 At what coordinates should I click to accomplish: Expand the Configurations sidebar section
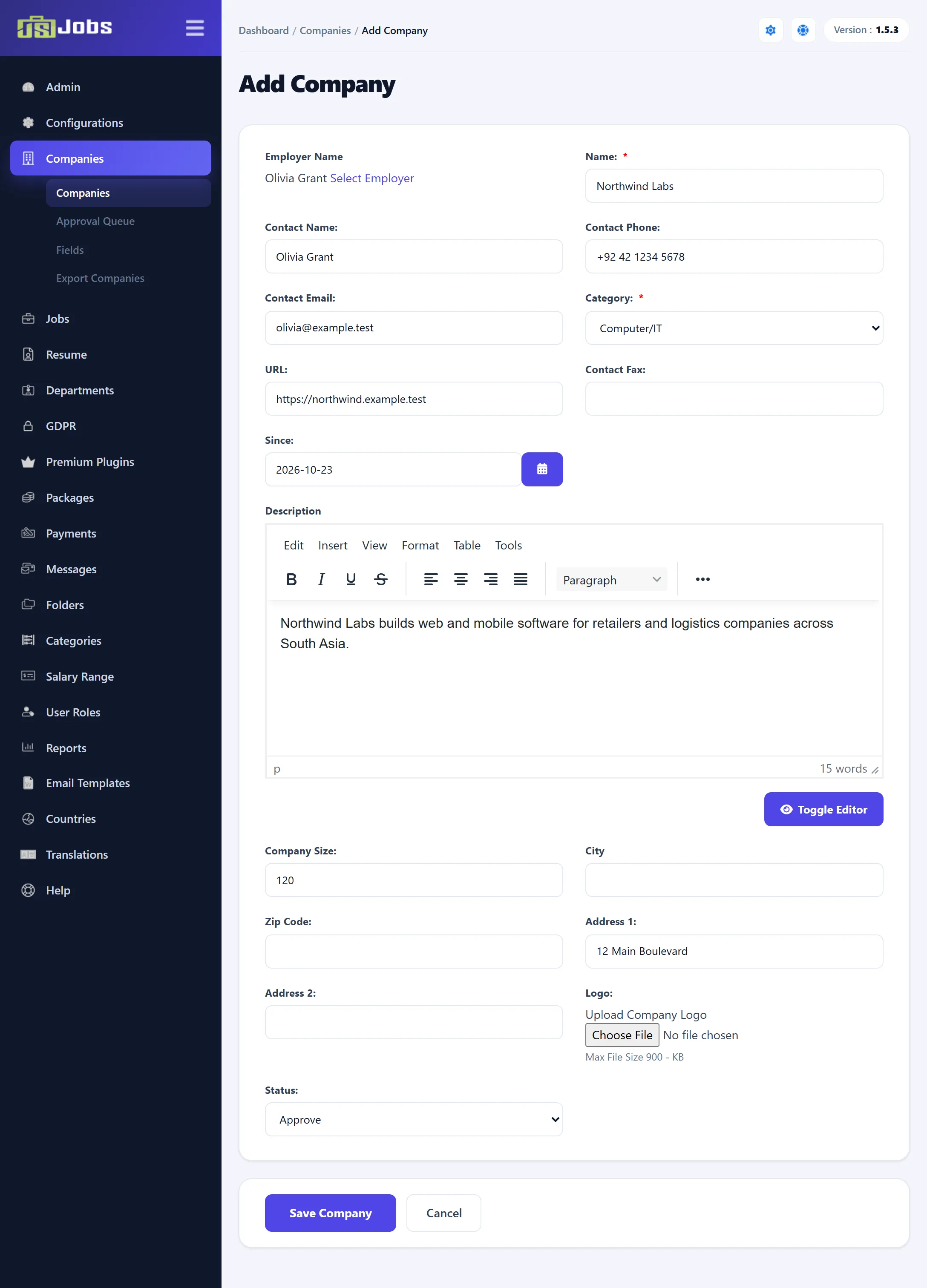pyautogui.click(x=111, y=123)
